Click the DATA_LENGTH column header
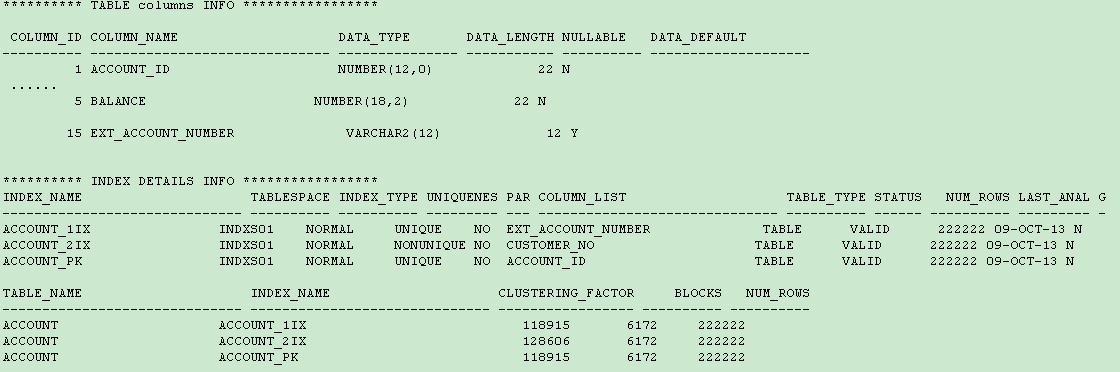1120x372 pixels. (510, 37)
